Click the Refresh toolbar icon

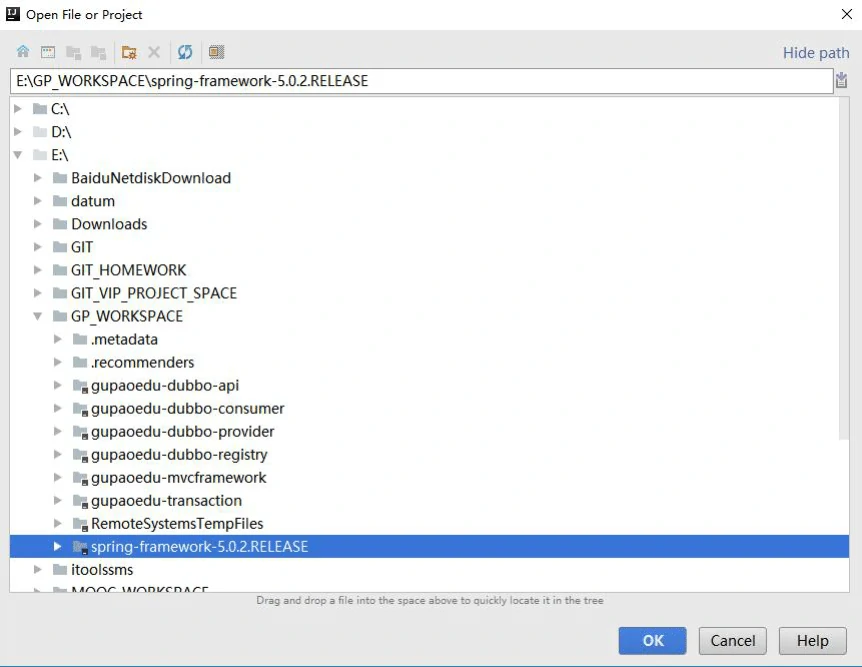point(185,52)
